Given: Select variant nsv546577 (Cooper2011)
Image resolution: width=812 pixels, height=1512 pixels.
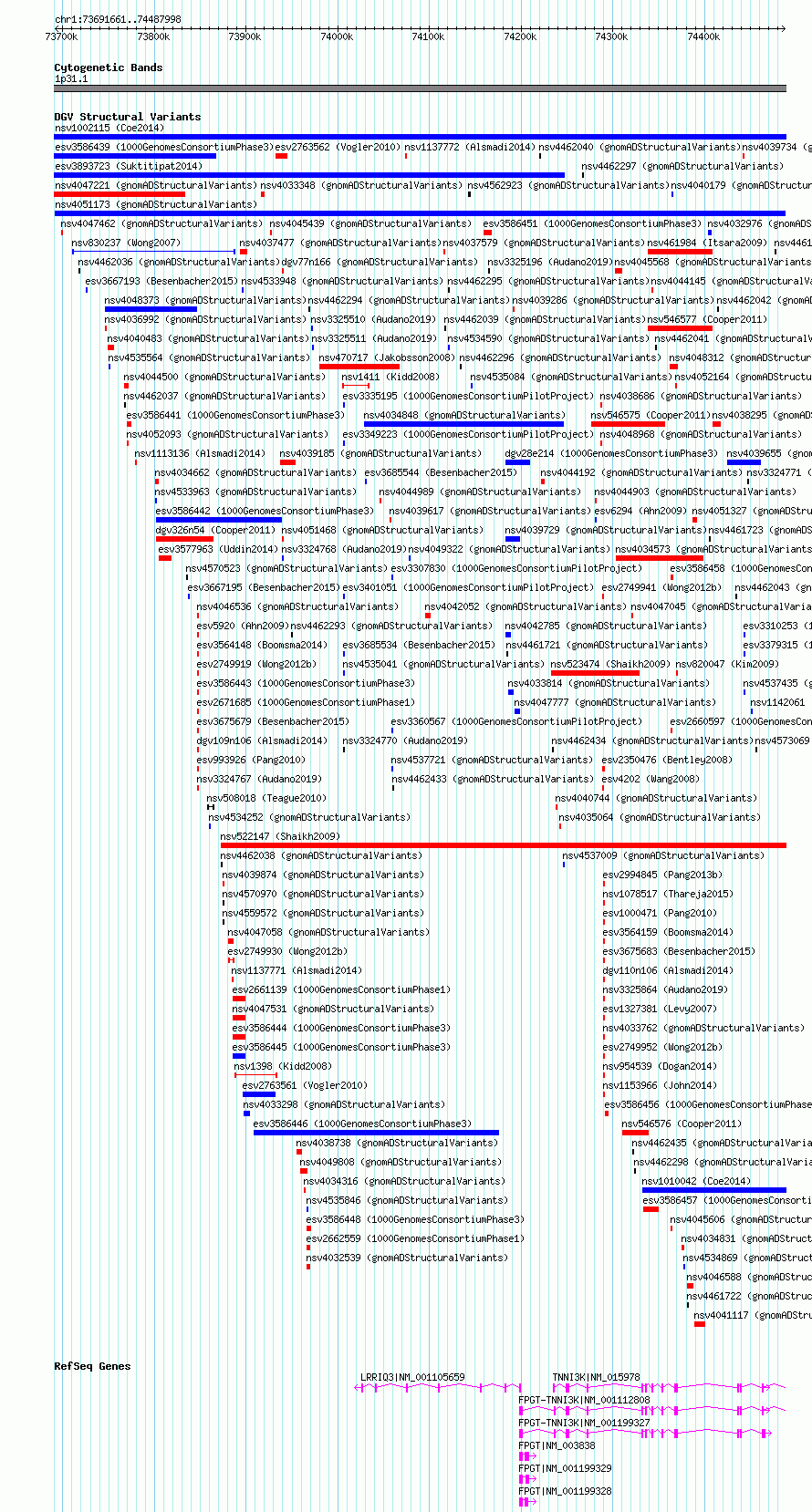Looking at the screenshot, I should (707, 319).
